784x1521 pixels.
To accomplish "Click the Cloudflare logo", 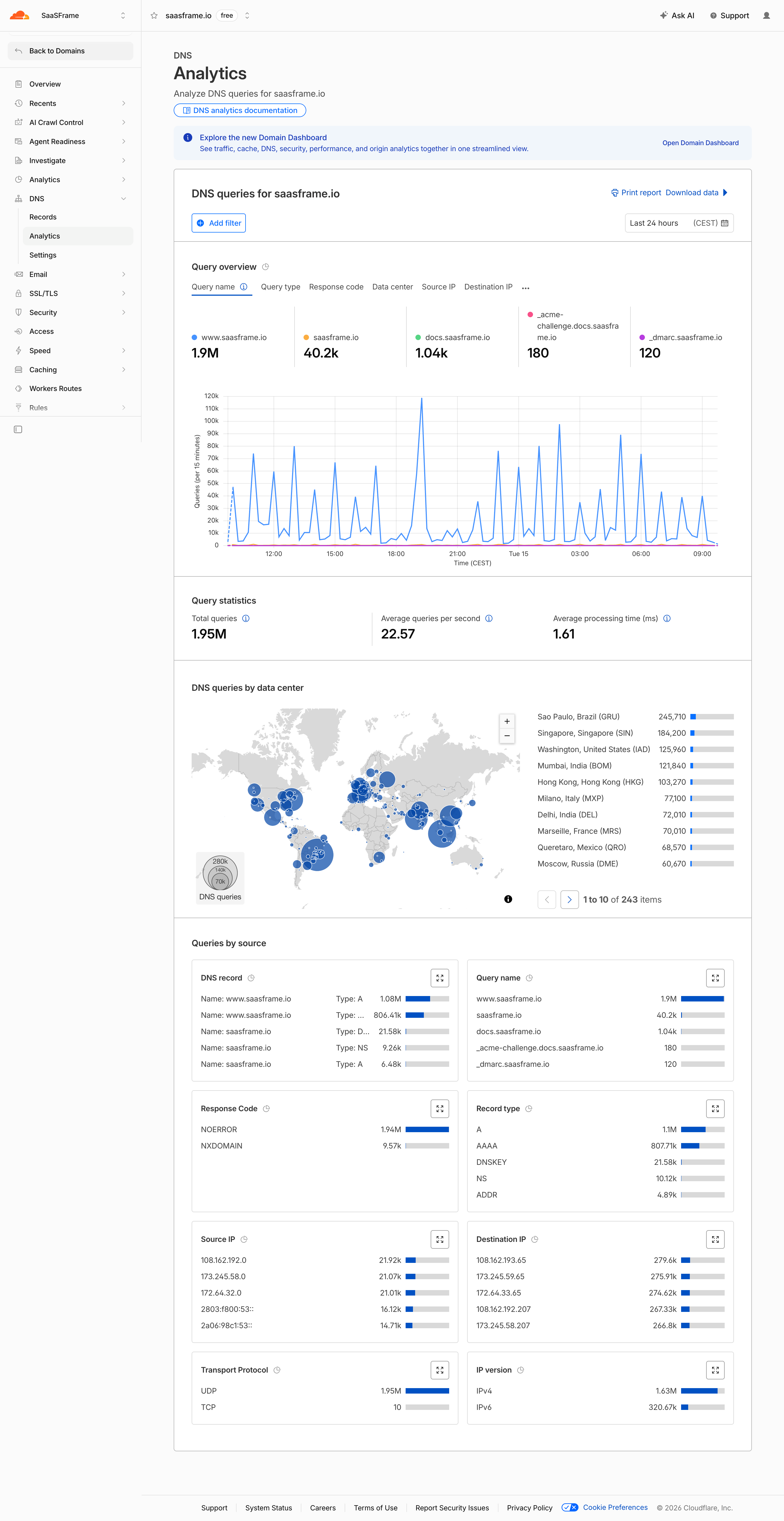I will pyautogui.click(x=20, y=15).
